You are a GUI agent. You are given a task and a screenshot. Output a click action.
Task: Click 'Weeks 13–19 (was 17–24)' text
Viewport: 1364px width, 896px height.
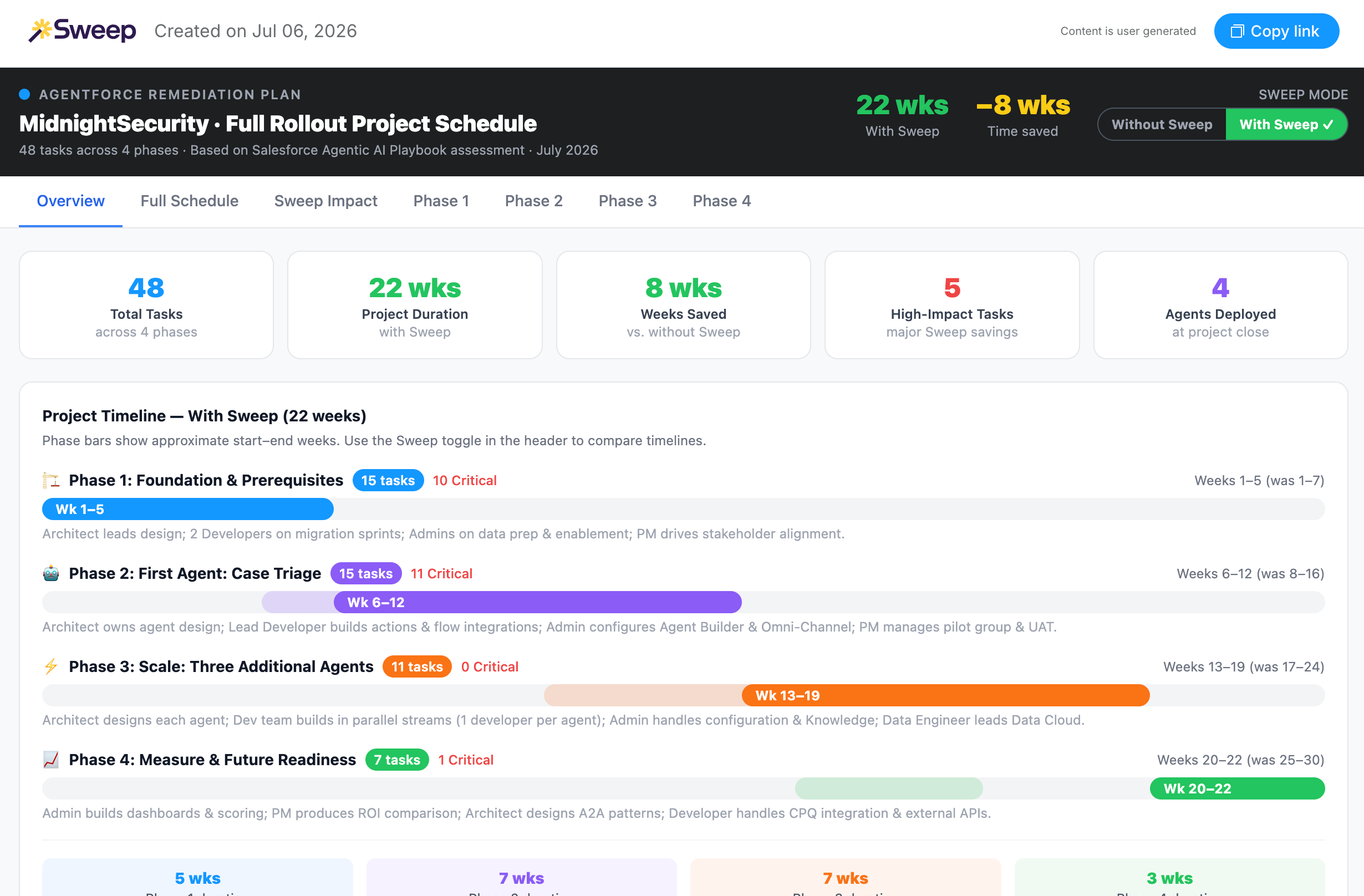1244,666
